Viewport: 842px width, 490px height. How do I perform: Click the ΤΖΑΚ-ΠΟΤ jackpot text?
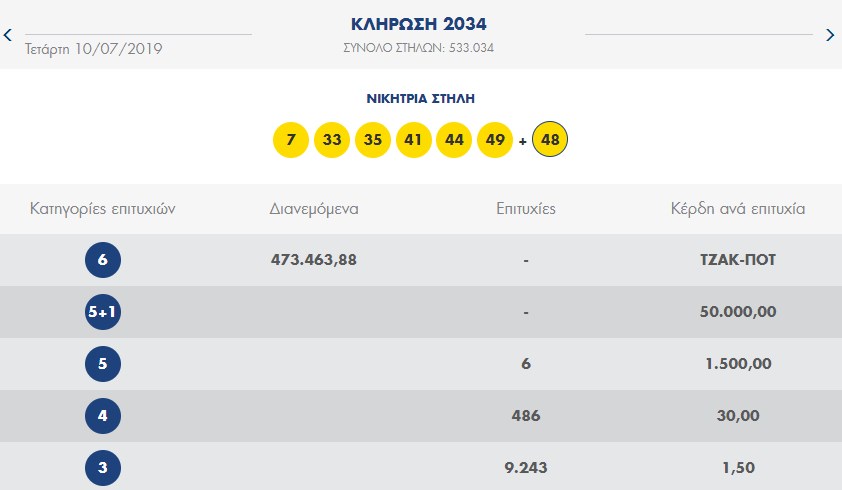738,260
